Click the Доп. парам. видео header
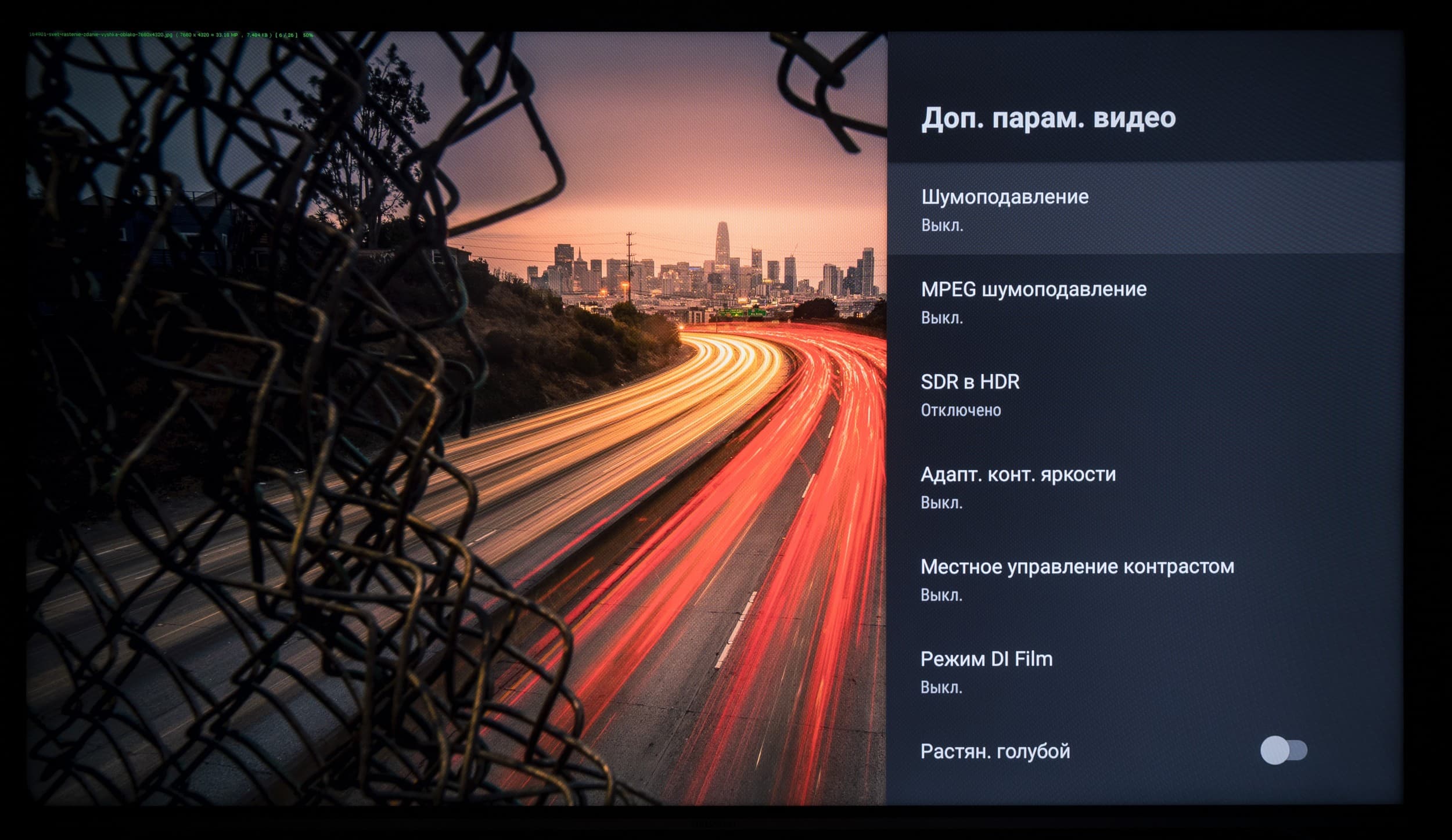The height and width of the screenshot is (840, 1452). (1048, 118)
